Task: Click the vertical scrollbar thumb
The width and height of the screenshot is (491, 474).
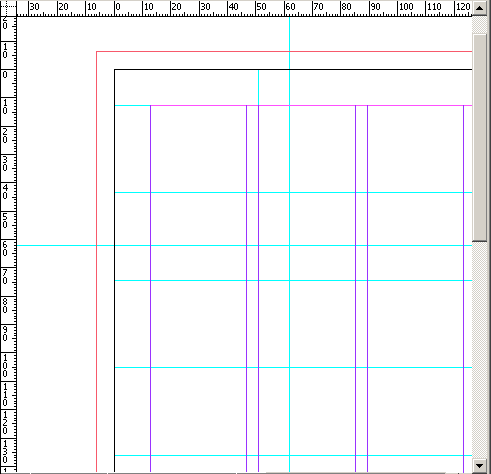Action: (x=480, y=137)
